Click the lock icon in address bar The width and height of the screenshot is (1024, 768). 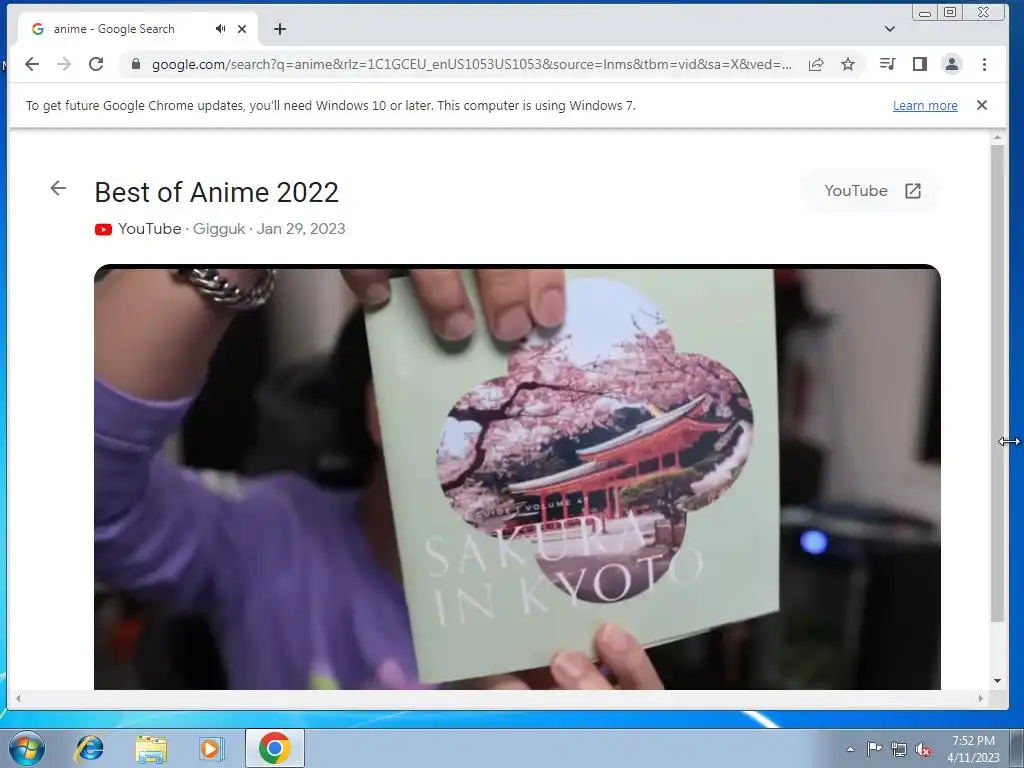tap(136, 64)
